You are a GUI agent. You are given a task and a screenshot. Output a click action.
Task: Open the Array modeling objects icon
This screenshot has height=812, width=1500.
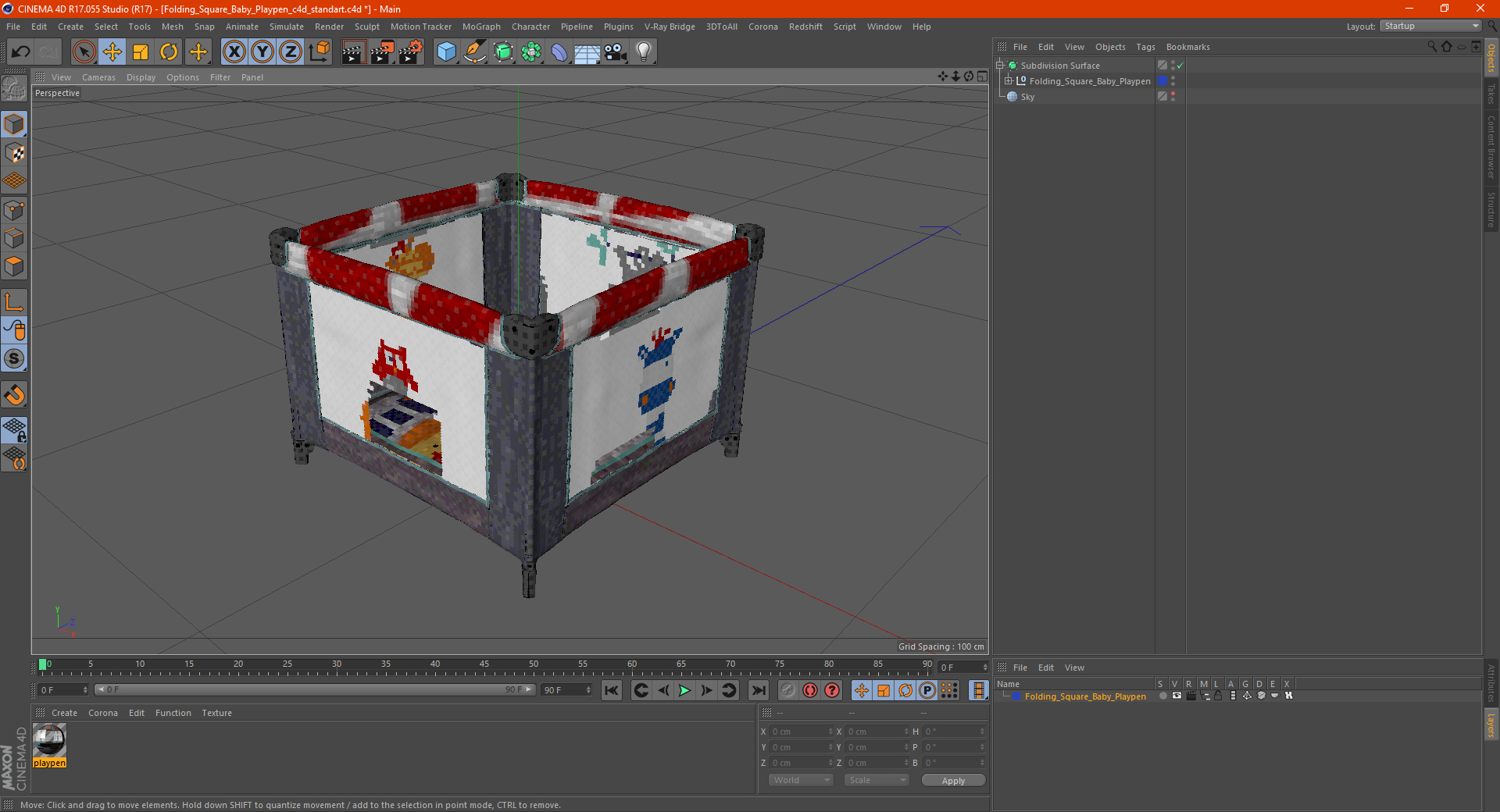(x=531, y=52)
